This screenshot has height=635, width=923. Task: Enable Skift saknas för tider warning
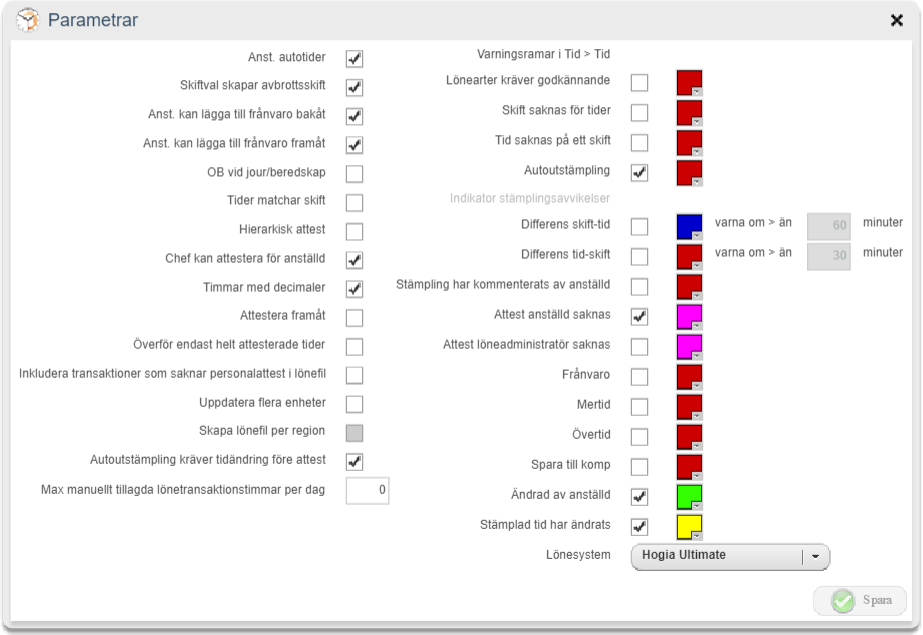coord(639,113)
